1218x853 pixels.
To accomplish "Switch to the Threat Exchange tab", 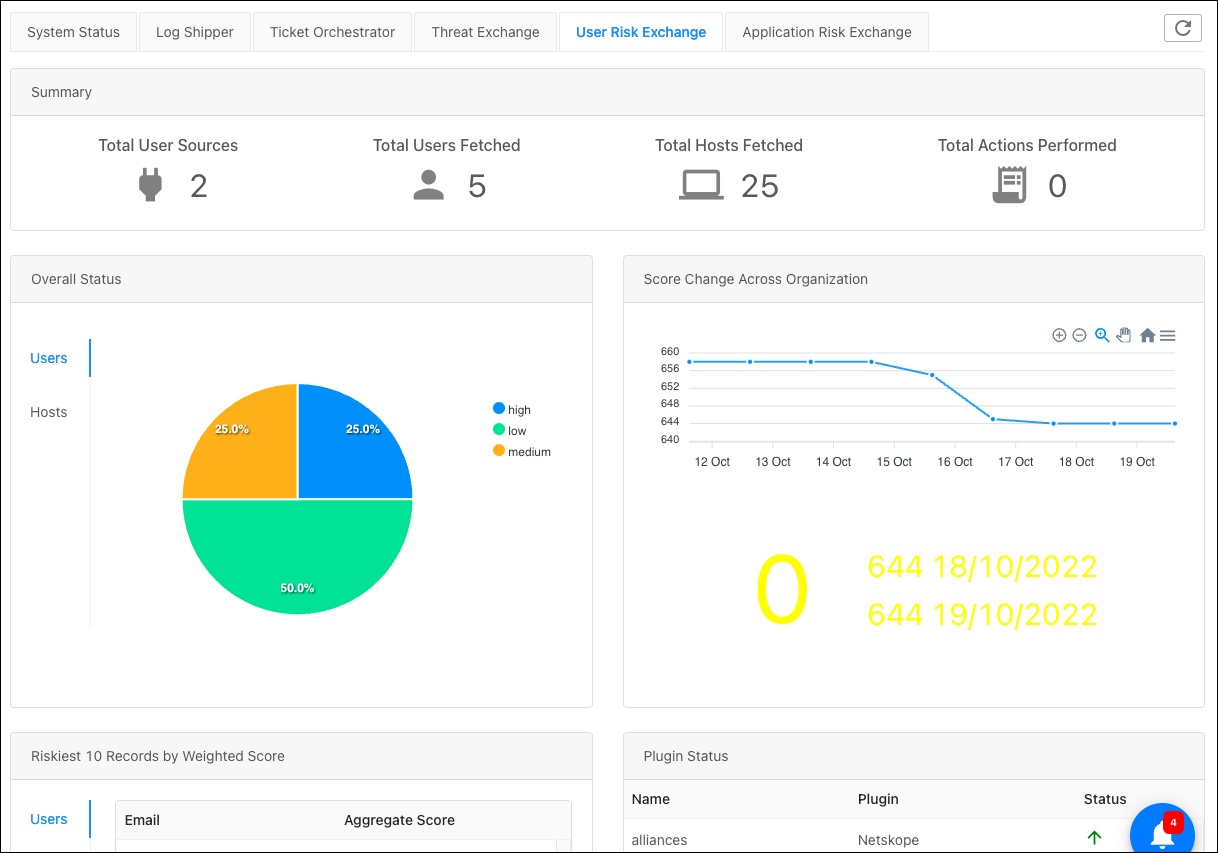I will point(485,32).
